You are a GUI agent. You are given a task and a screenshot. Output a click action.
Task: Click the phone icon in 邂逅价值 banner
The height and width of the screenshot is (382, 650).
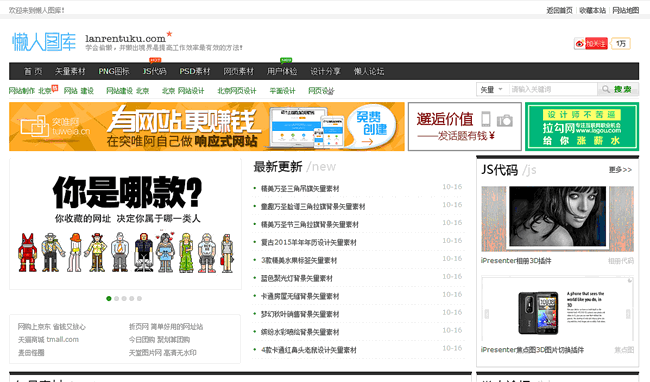486,119
